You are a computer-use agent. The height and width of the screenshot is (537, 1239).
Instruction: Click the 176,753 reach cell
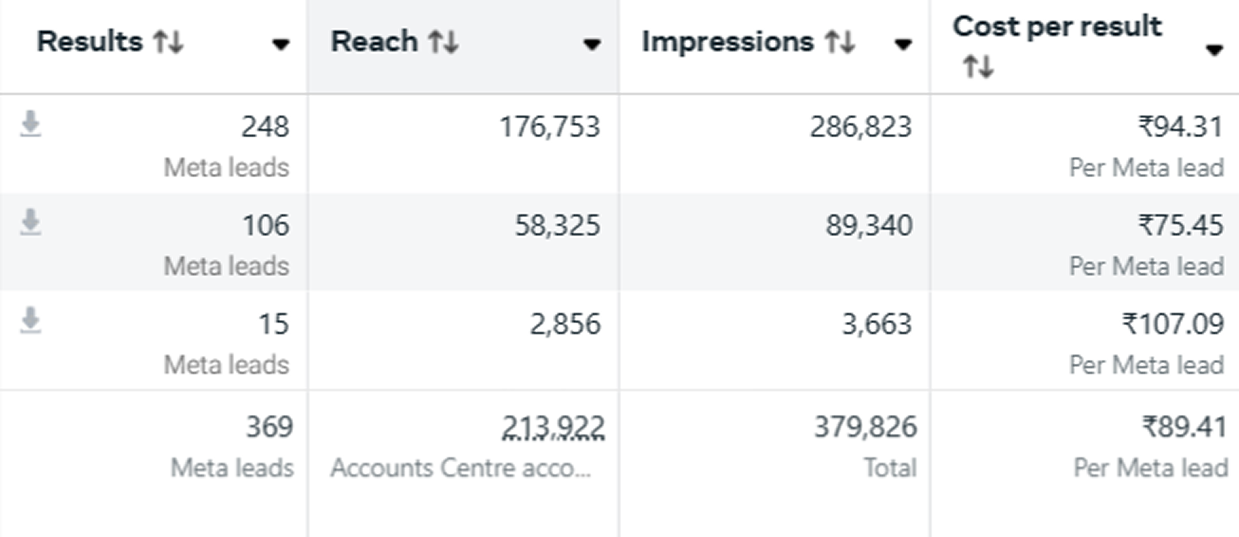point(551,127)
